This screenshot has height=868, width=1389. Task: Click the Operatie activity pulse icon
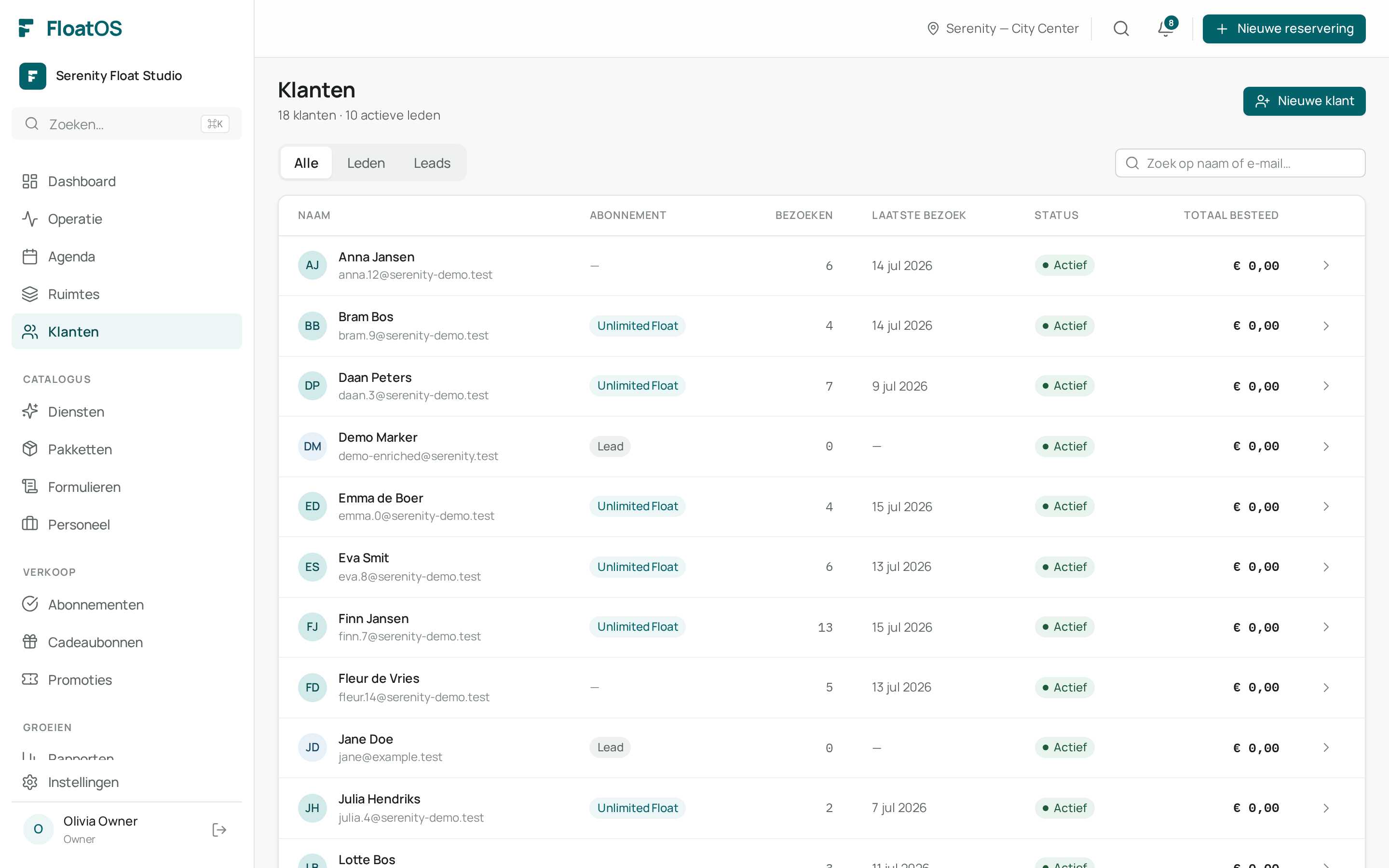[30, 219]
